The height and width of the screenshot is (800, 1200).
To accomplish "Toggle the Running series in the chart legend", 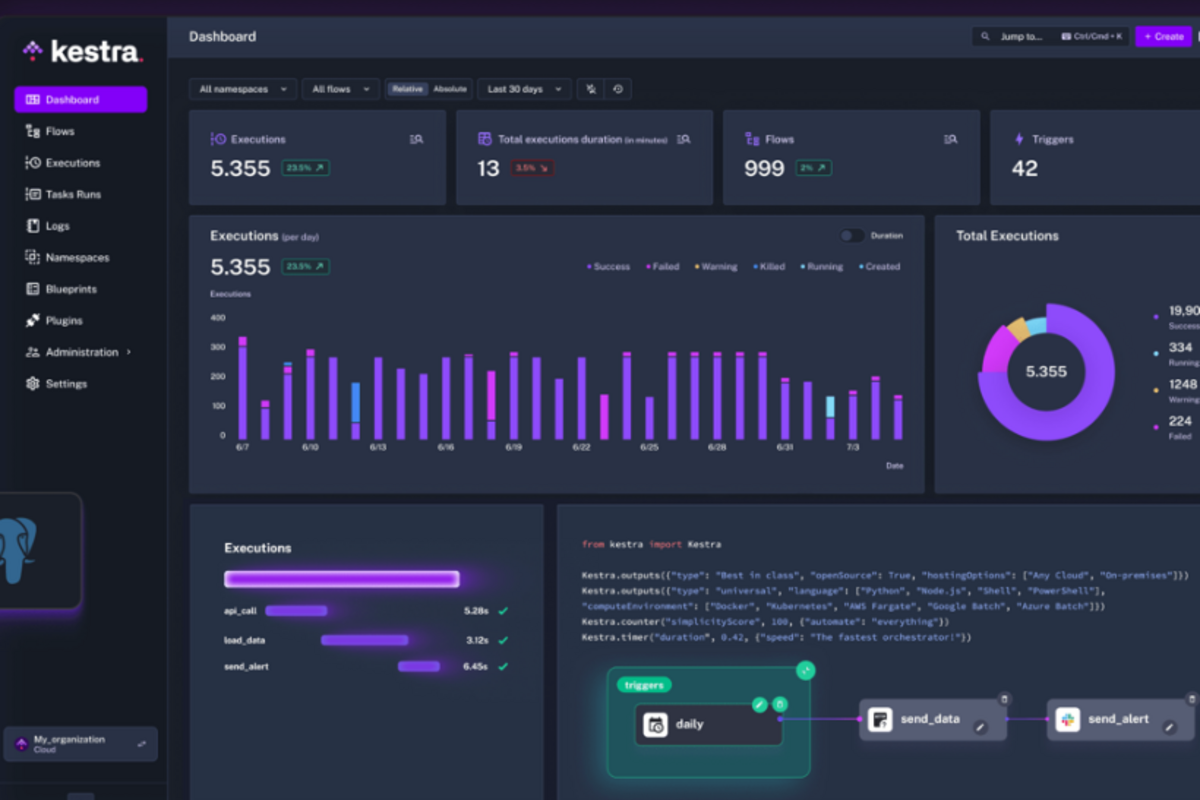I will tap(822, 267).
